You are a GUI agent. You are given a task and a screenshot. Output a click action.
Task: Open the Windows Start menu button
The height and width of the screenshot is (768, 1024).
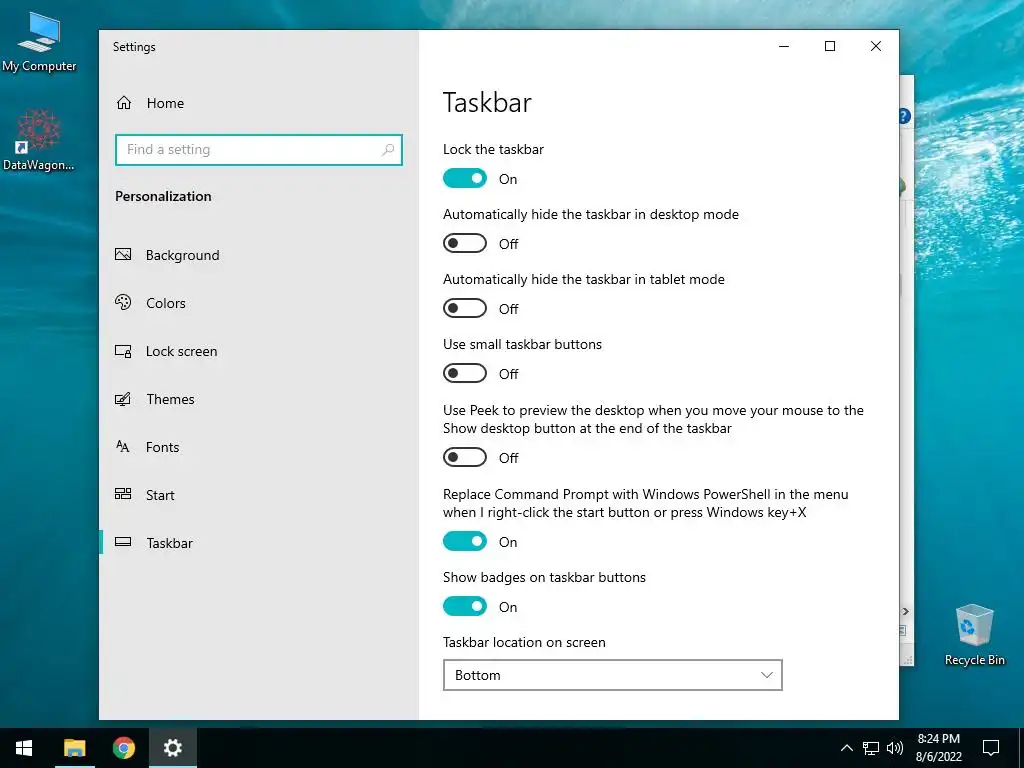coord(24,748)
